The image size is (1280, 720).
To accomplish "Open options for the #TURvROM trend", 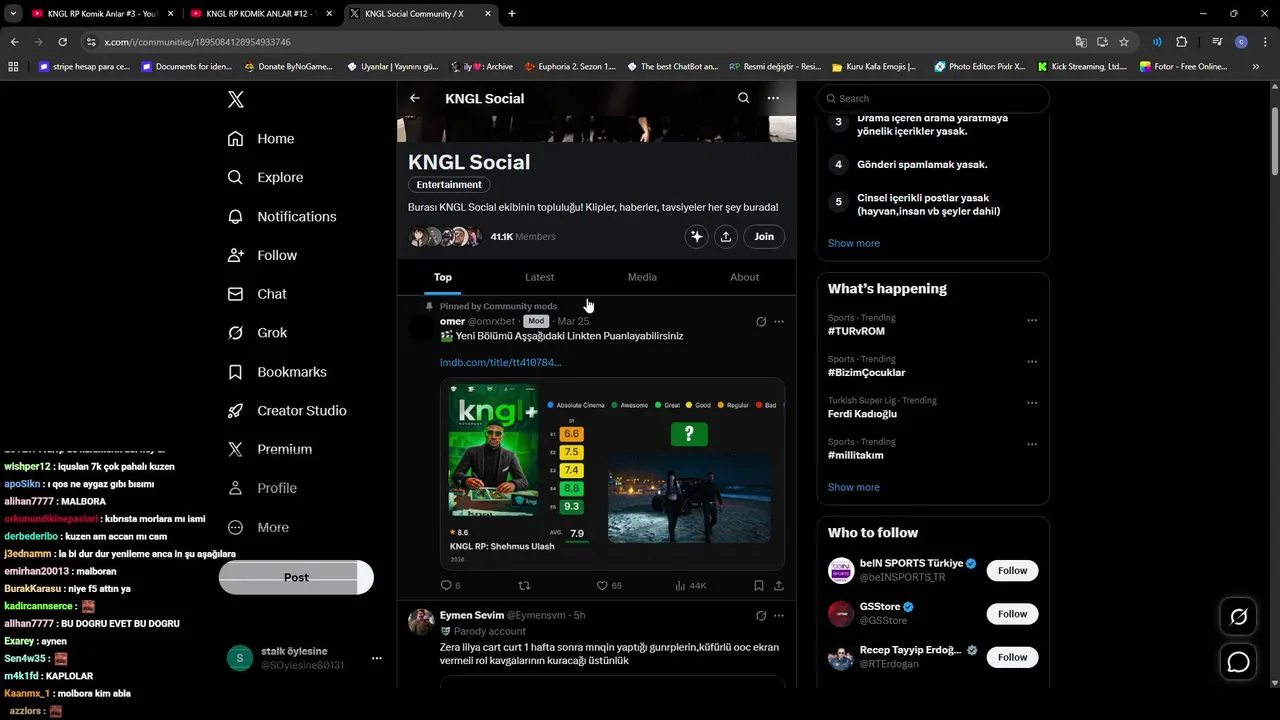I will coord(1032,320).
